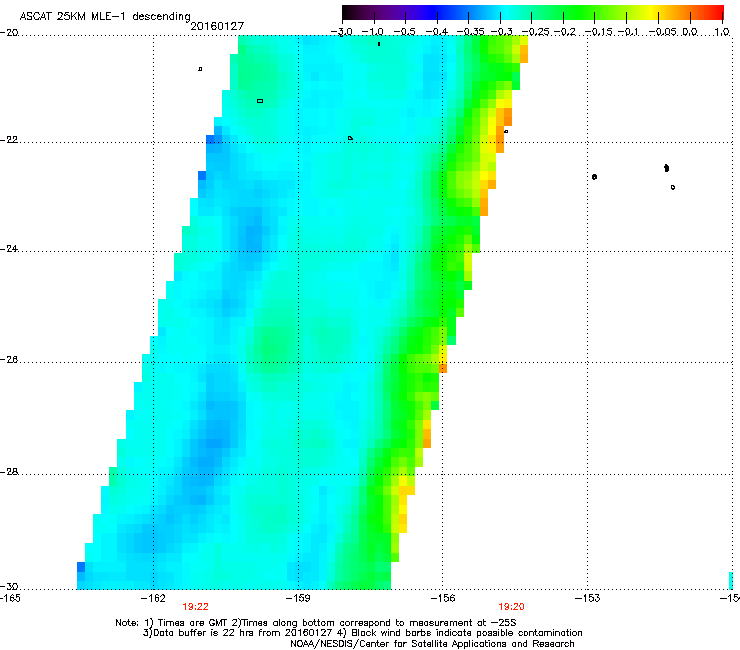
Task: Click the red time stamp 19:20
Action: tap(511, 607)
